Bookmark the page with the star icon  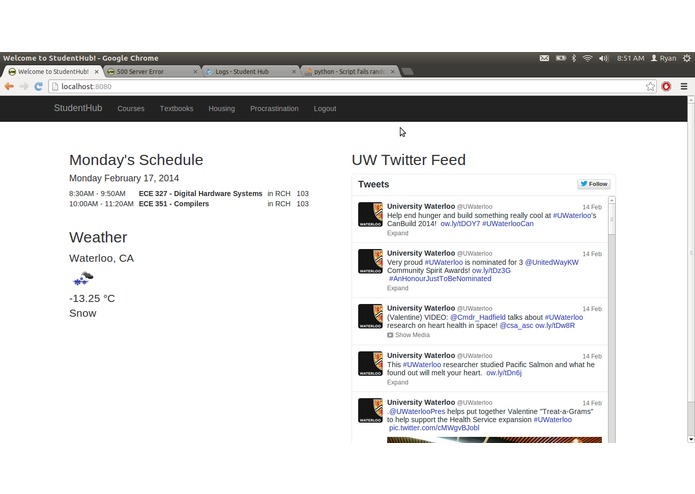[x=650, y=86]
